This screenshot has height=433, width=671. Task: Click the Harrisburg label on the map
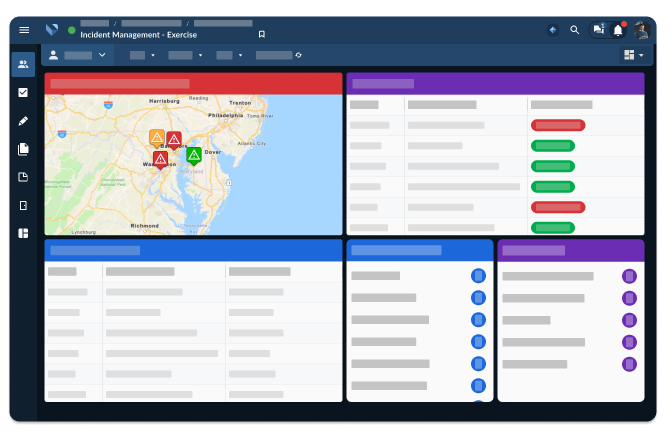point(164,101)
